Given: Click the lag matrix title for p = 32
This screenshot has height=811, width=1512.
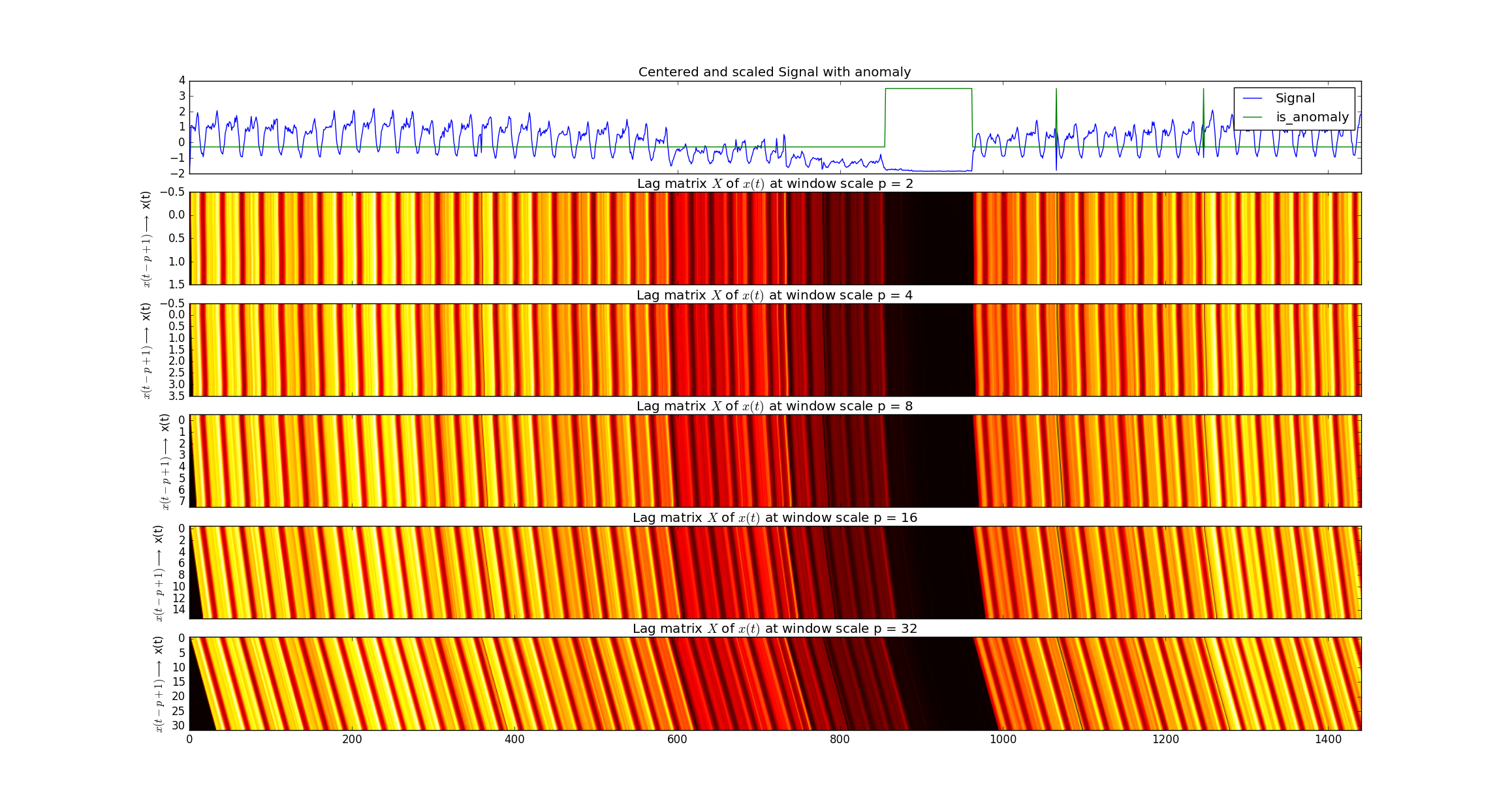Looking at the screenshot, I should click(774, 629).
